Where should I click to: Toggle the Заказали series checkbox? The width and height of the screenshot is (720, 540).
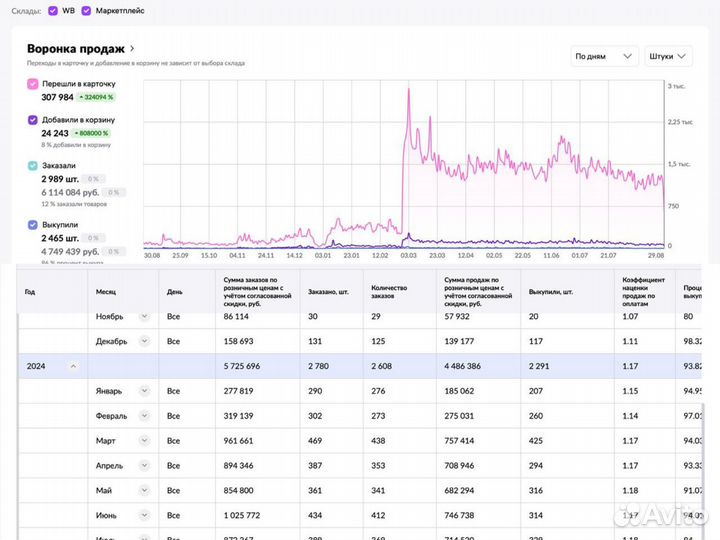[x=33, y=165]
